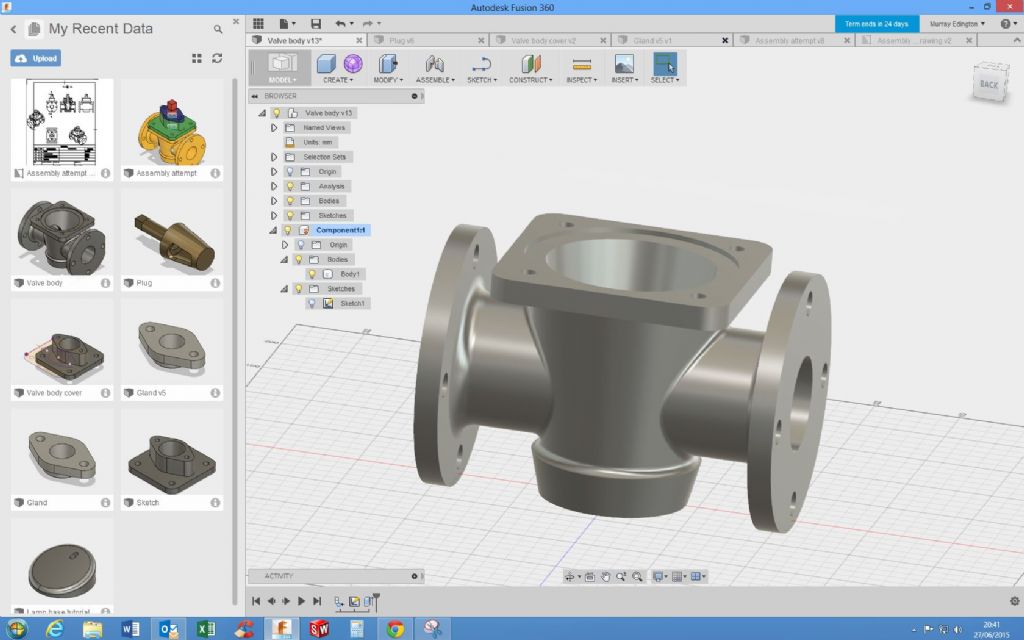Open the Grid and Snaps dropdown

pyautogui.click(x=679, y=577)
